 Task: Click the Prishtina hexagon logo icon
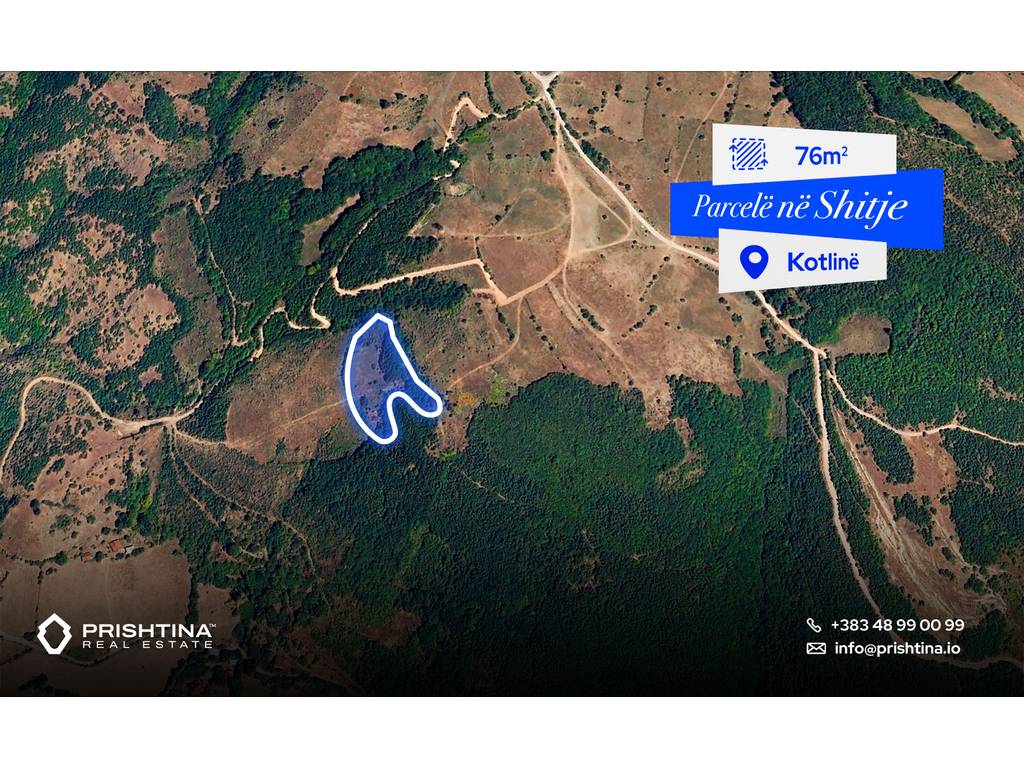click(54, 634)
